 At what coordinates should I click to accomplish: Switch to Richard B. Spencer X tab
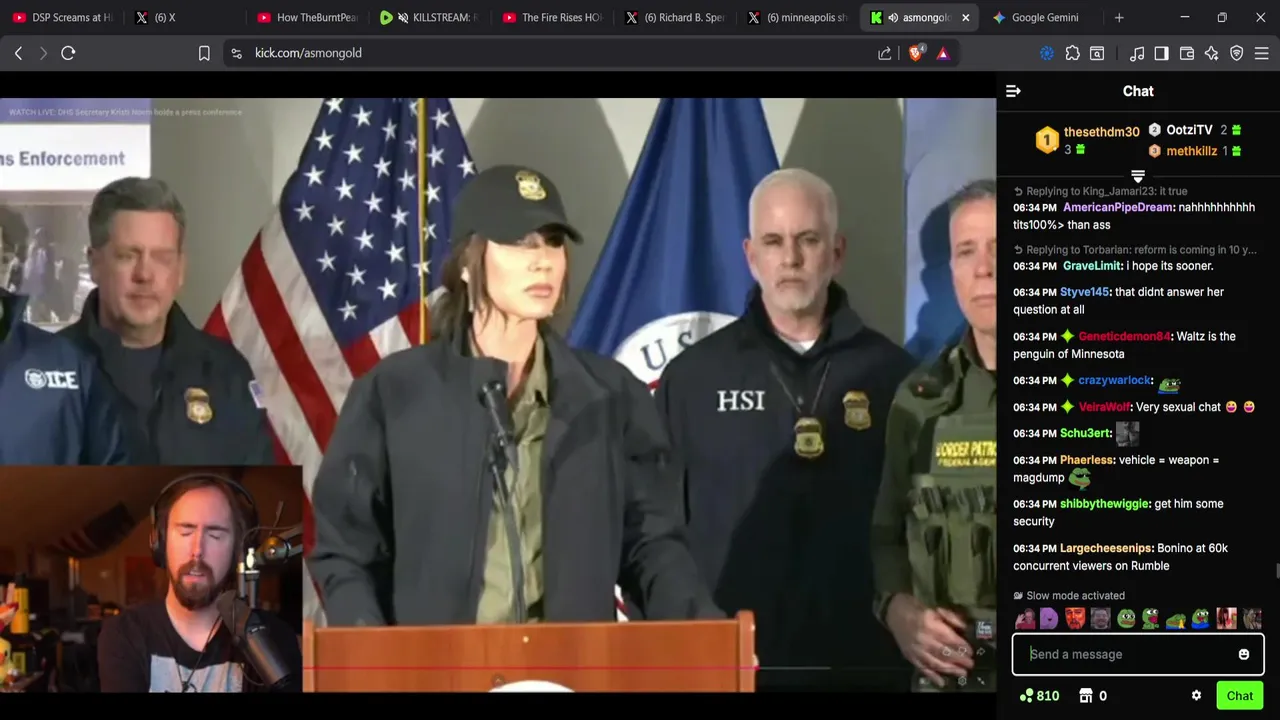(674, 17)
